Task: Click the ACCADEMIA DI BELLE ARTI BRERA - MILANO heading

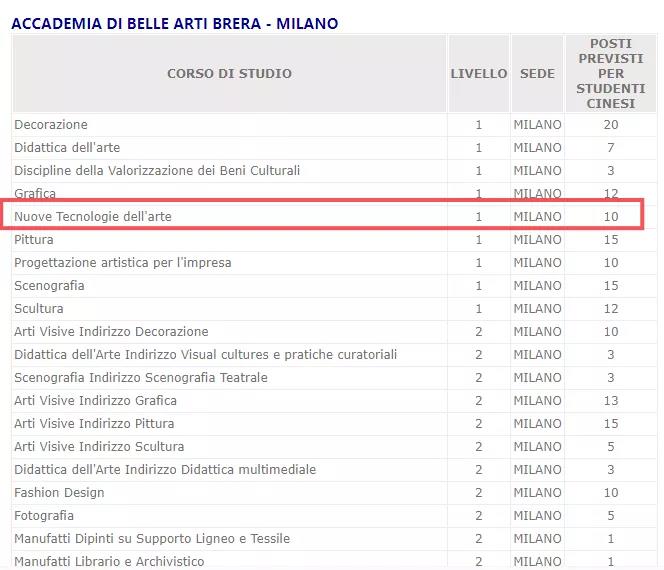Action: pos(174,23)
